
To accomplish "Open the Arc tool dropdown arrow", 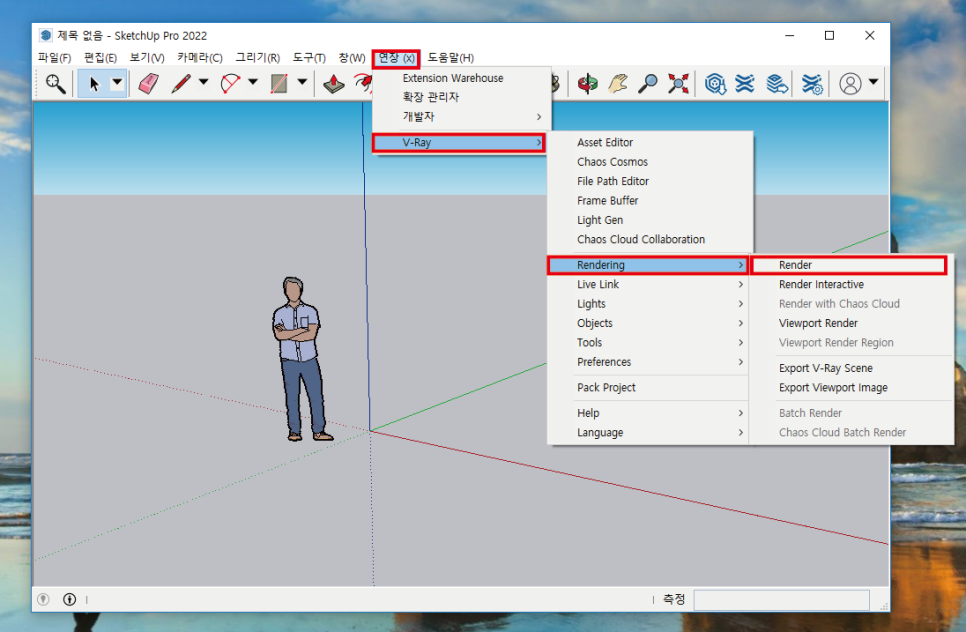I will click(253, 82).
